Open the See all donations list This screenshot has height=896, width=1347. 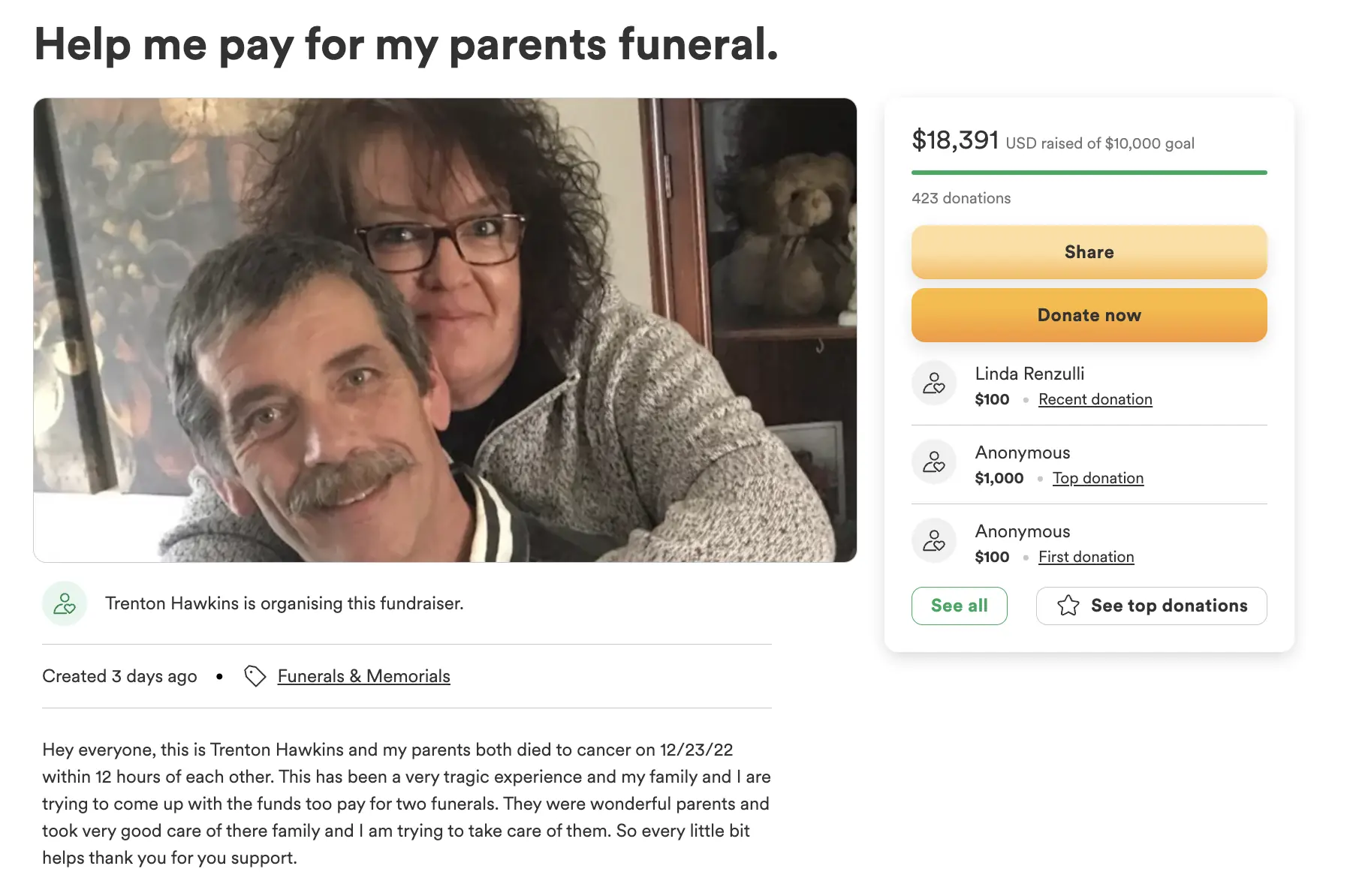pyautogui.click(x=959, y=606)
